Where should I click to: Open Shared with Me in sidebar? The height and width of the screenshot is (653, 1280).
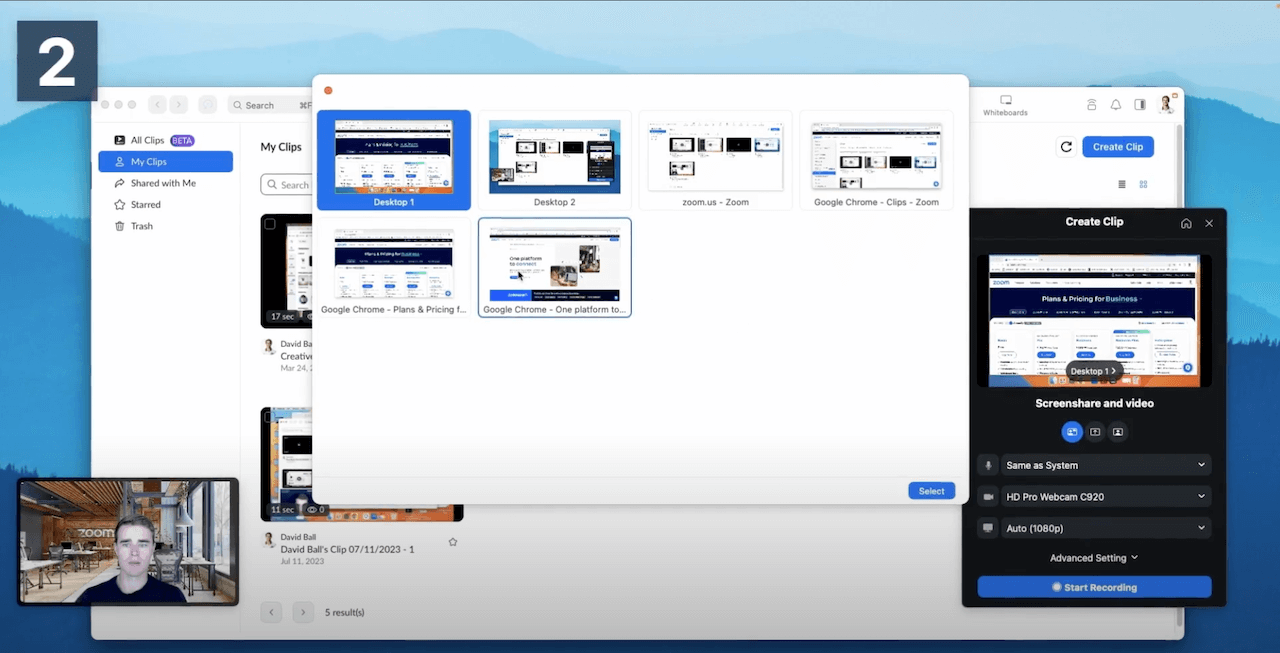click(163, 183)
